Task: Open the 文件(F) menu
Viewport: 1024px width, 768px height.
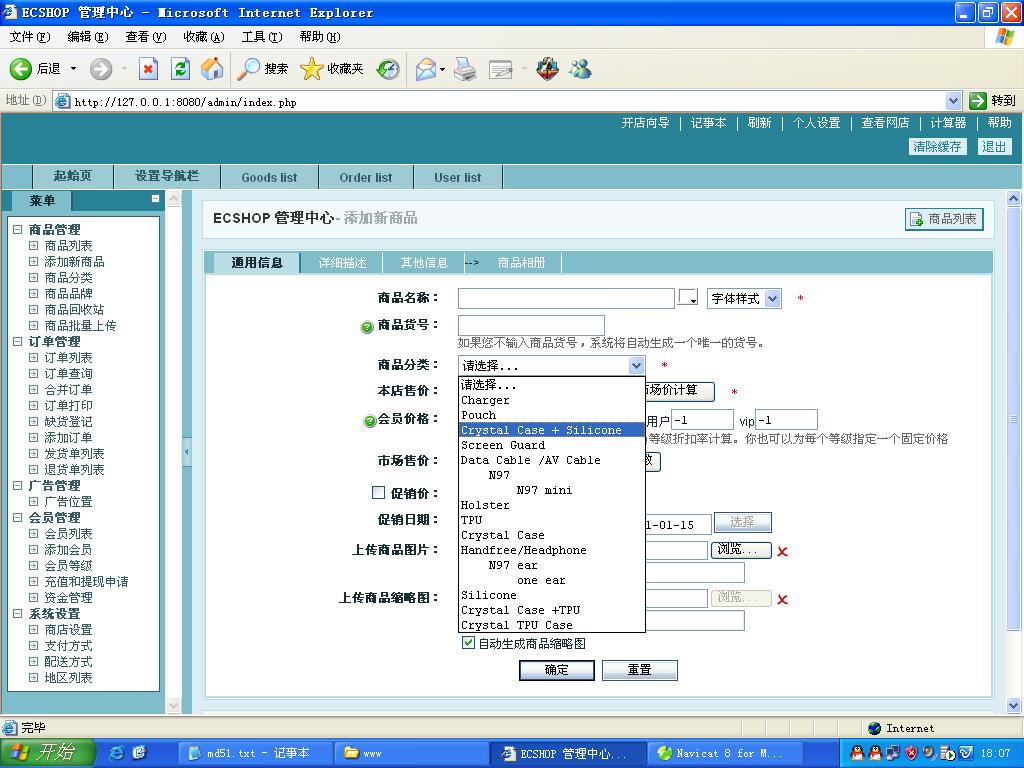Action: pyautogui.click(x=30, y=37)
